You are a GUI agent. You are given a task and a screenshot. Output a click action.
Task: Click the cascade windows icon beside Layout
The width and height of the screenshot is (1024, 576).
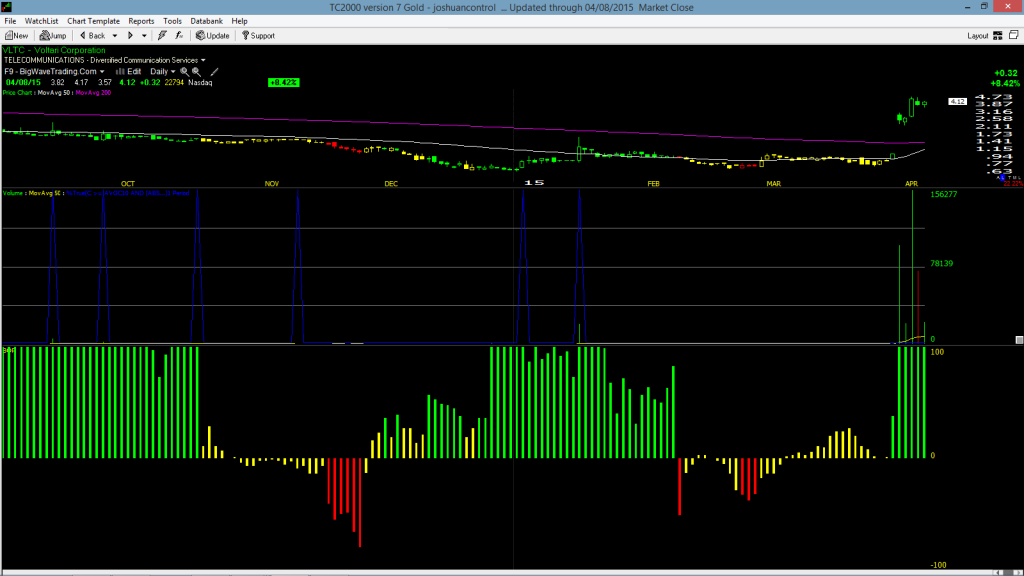click(1014, 35)
